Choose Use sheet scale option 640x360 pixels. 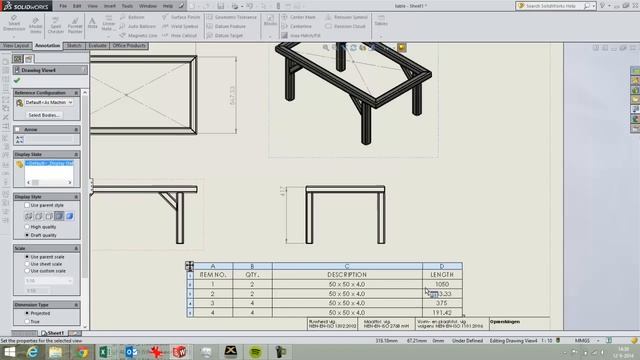point(27,264)
